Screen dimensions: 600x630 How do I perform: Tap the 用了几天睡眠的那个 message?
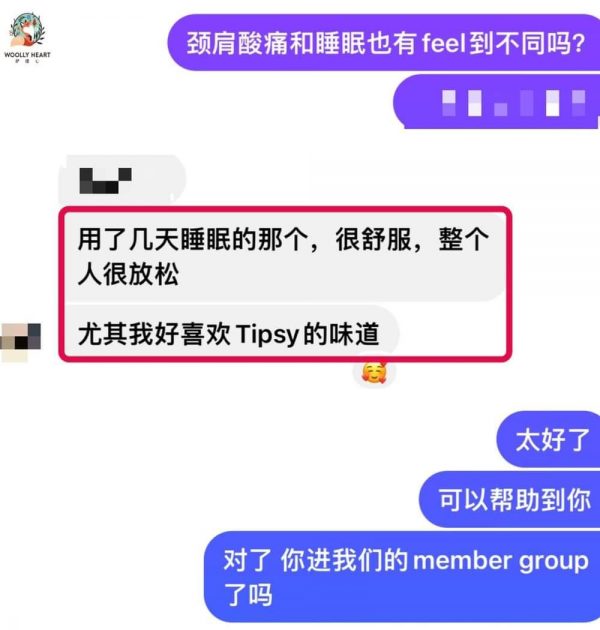pyautogui.click(x=285, y=256)
